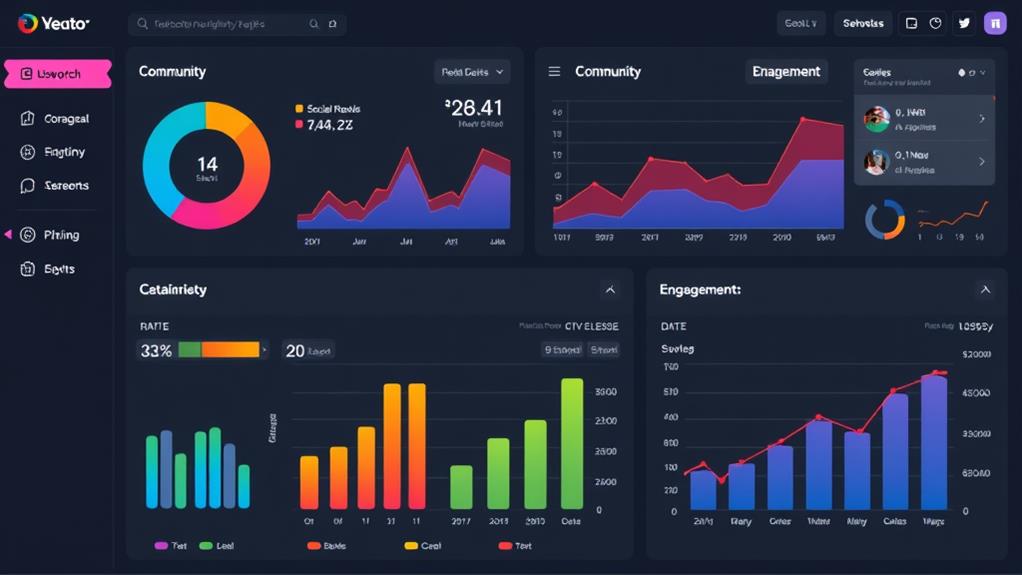Collapse the Cetainriety panel chevron
This screenshot has height=575, width=1022.
point(610,289)
